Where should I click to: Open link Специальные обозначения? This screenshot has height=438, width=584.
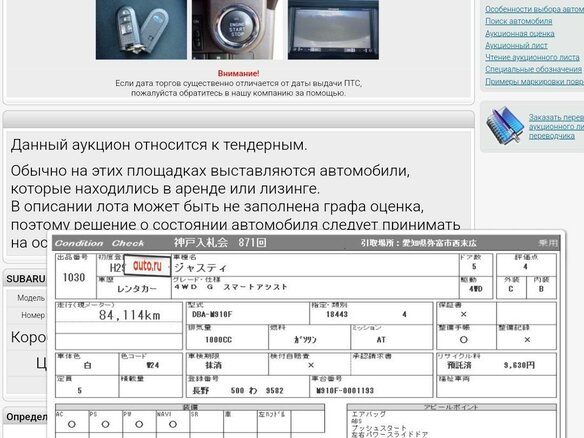coord(533,69)
